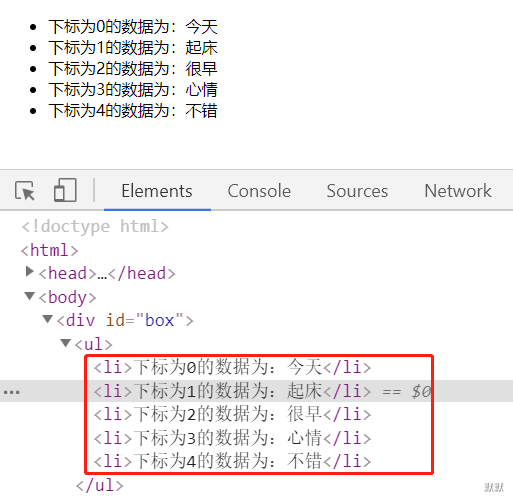Viewport: 513px width, 501px height.
Task: Open the three-dot menu on highlighted row
Action: [x=12, y=392]
